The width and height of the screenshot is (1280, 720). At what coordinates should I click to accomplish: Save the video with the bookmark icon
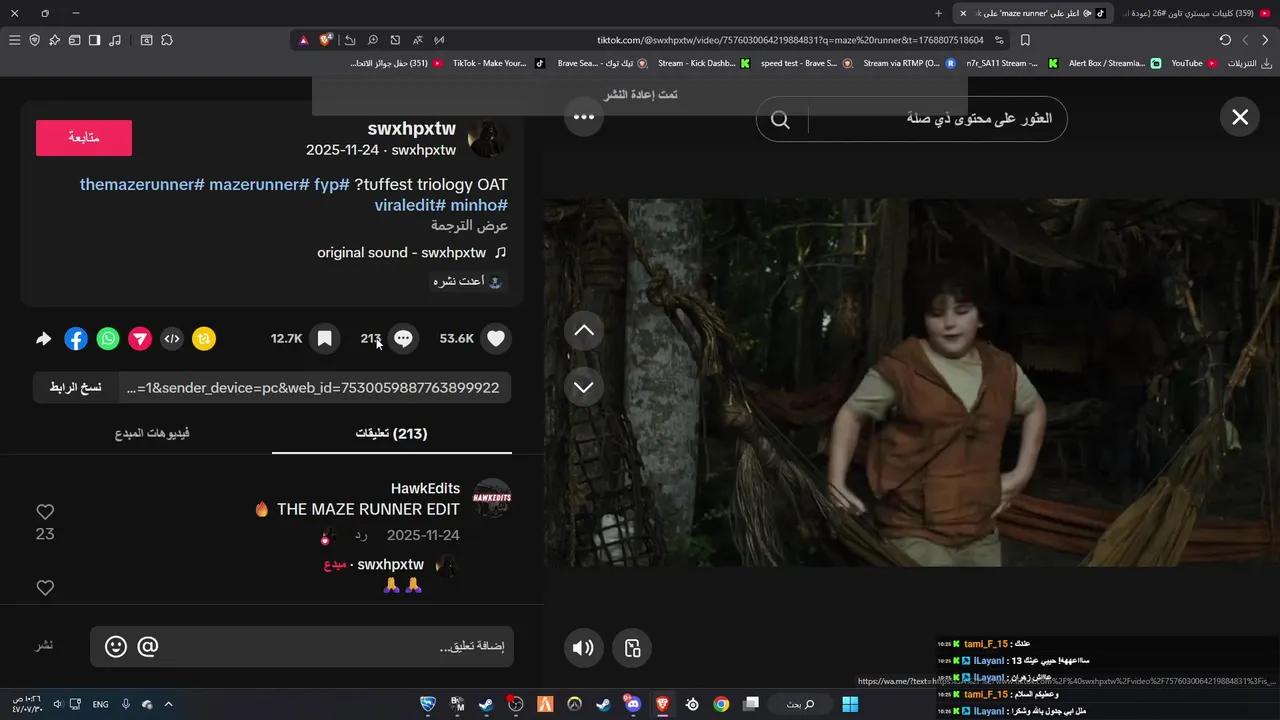pyautogui.click(x=324, y=339)
